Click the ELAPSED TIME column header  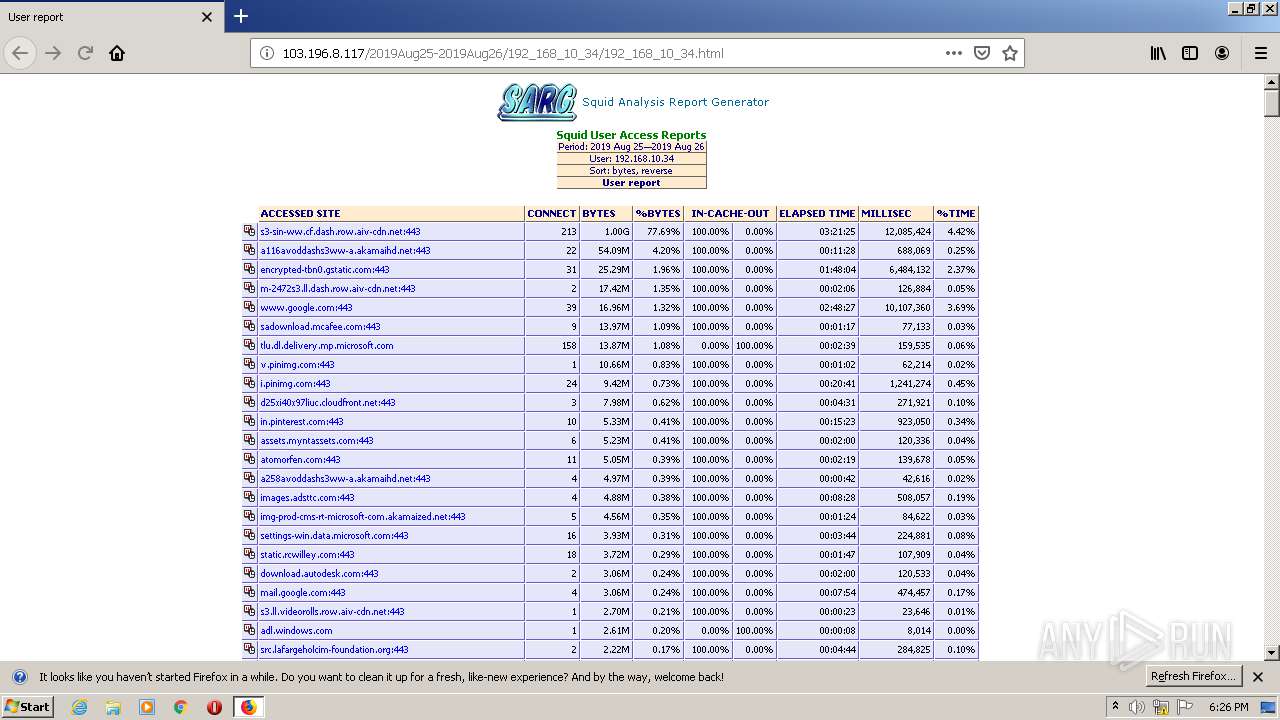[817, 214]
